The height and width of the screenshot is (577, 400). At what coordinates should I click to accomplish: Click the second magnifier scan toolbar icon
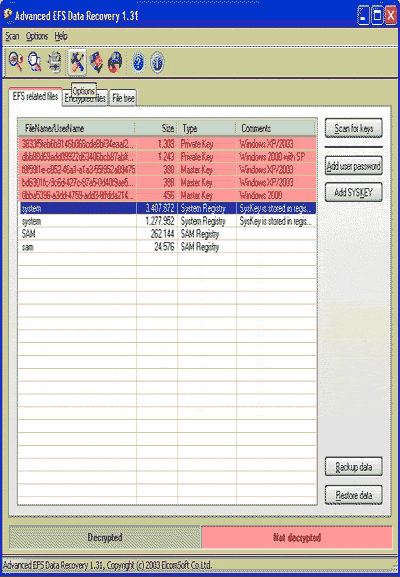click(x=35, y=62)
